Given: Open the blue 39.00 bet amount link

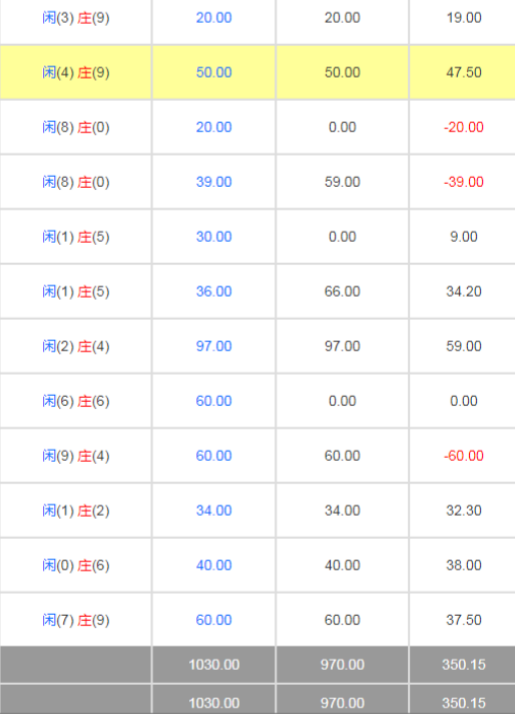Looking at the screenshot, I should 214,182.
